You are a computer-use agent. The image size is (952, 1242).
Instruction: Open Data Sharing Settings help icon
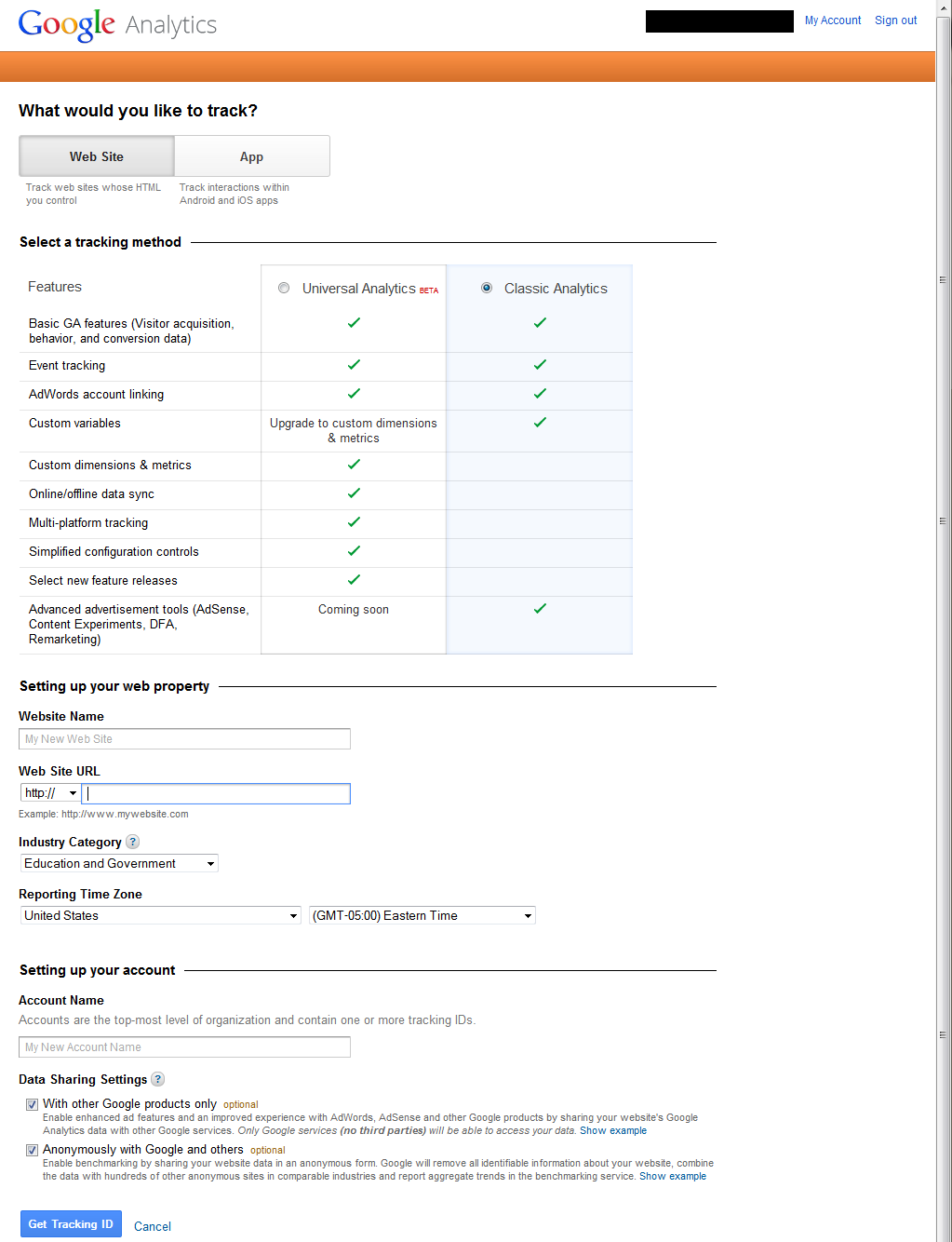(158, 1079)
